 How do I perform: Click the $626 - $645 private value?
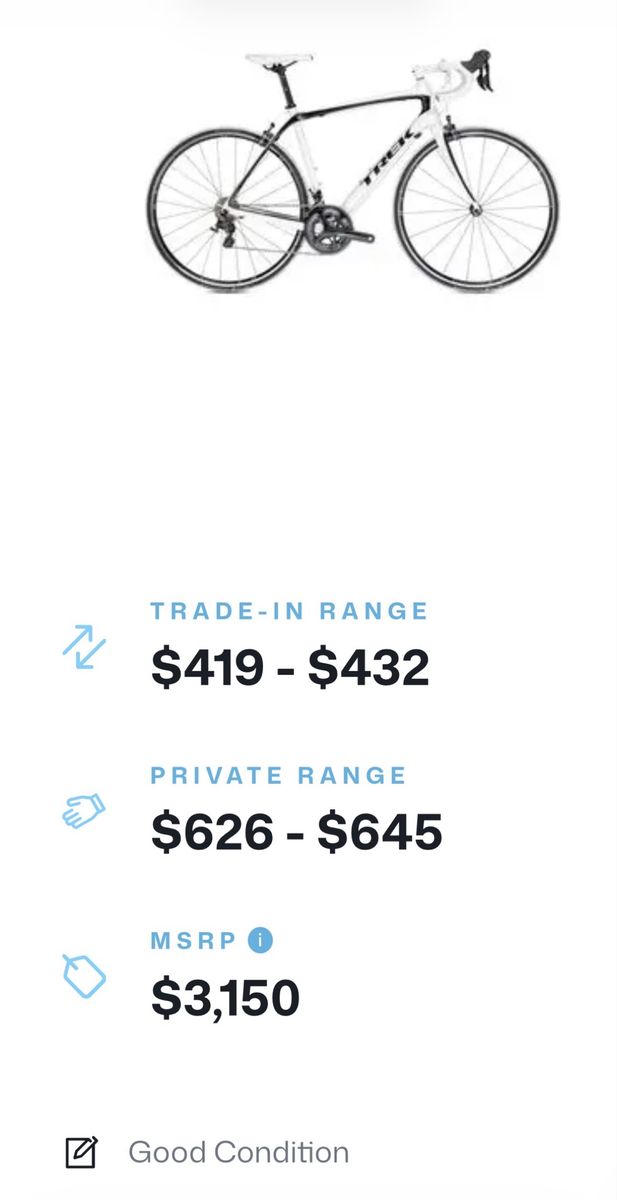tap(296, 832)
